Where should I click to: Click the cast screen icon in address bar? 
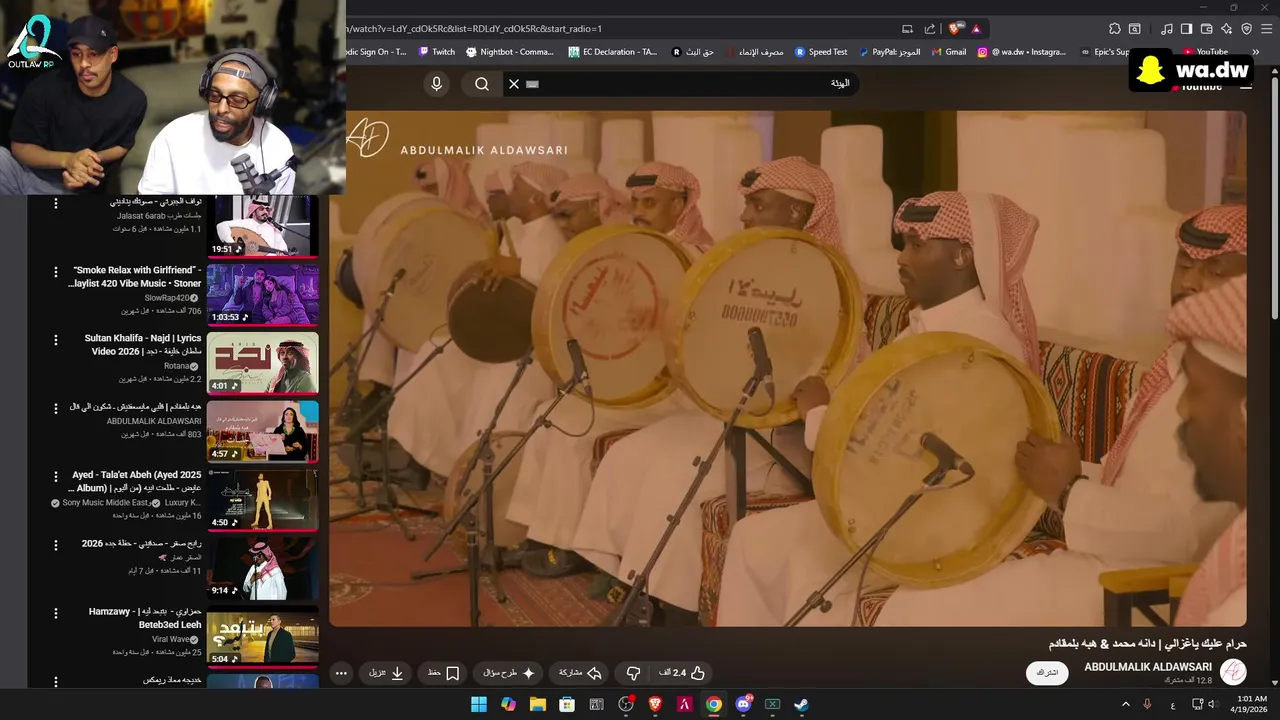pos(907,29)
